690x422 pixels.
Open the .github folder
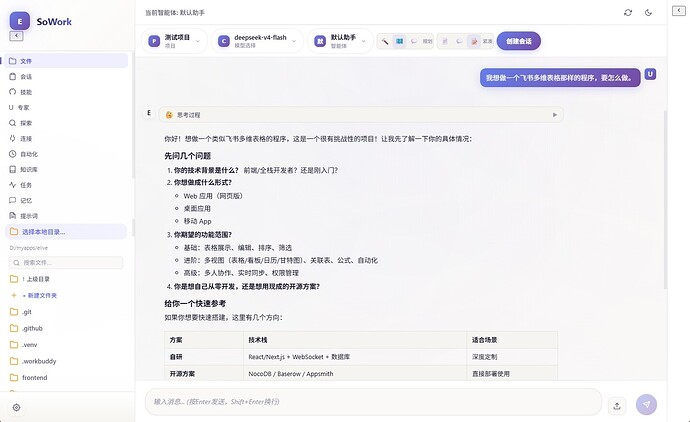tap(66, 328)
